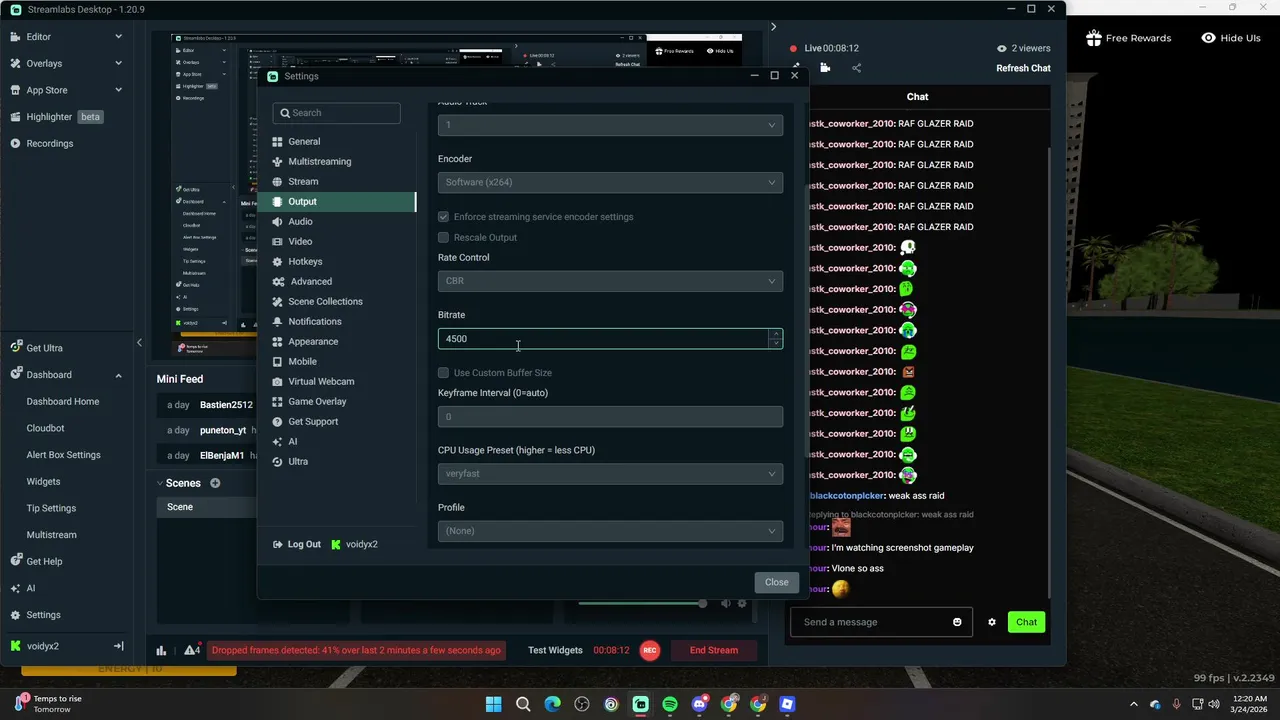The width and height of the screenshot is (1280, 720).
Task: Click the camera clip icon above chat
Action: click(825, 68)
